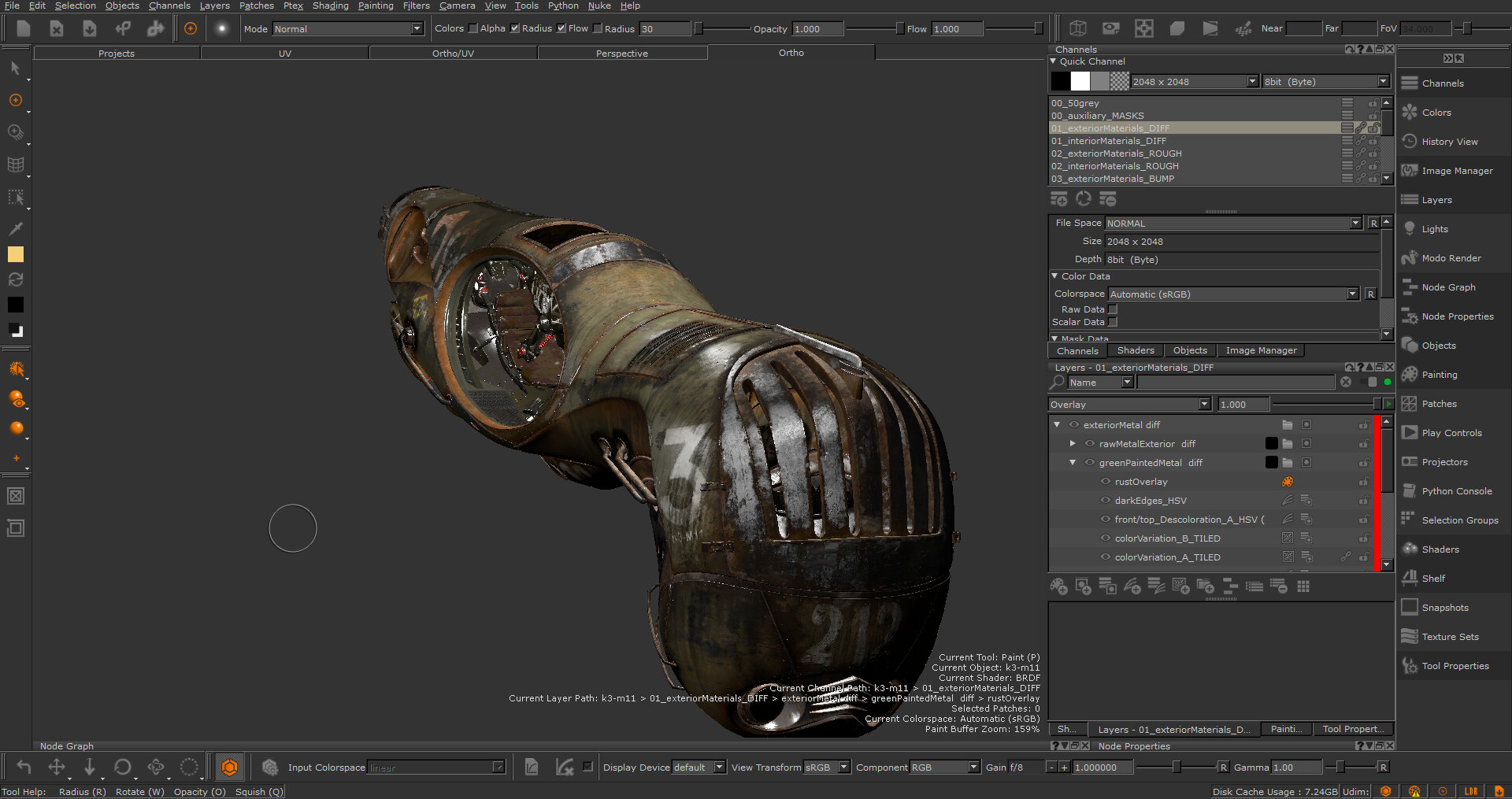
Task: Expand the rawMetalExterior diff layer group
Action: pyautogui.click(x=1073, y=444)
